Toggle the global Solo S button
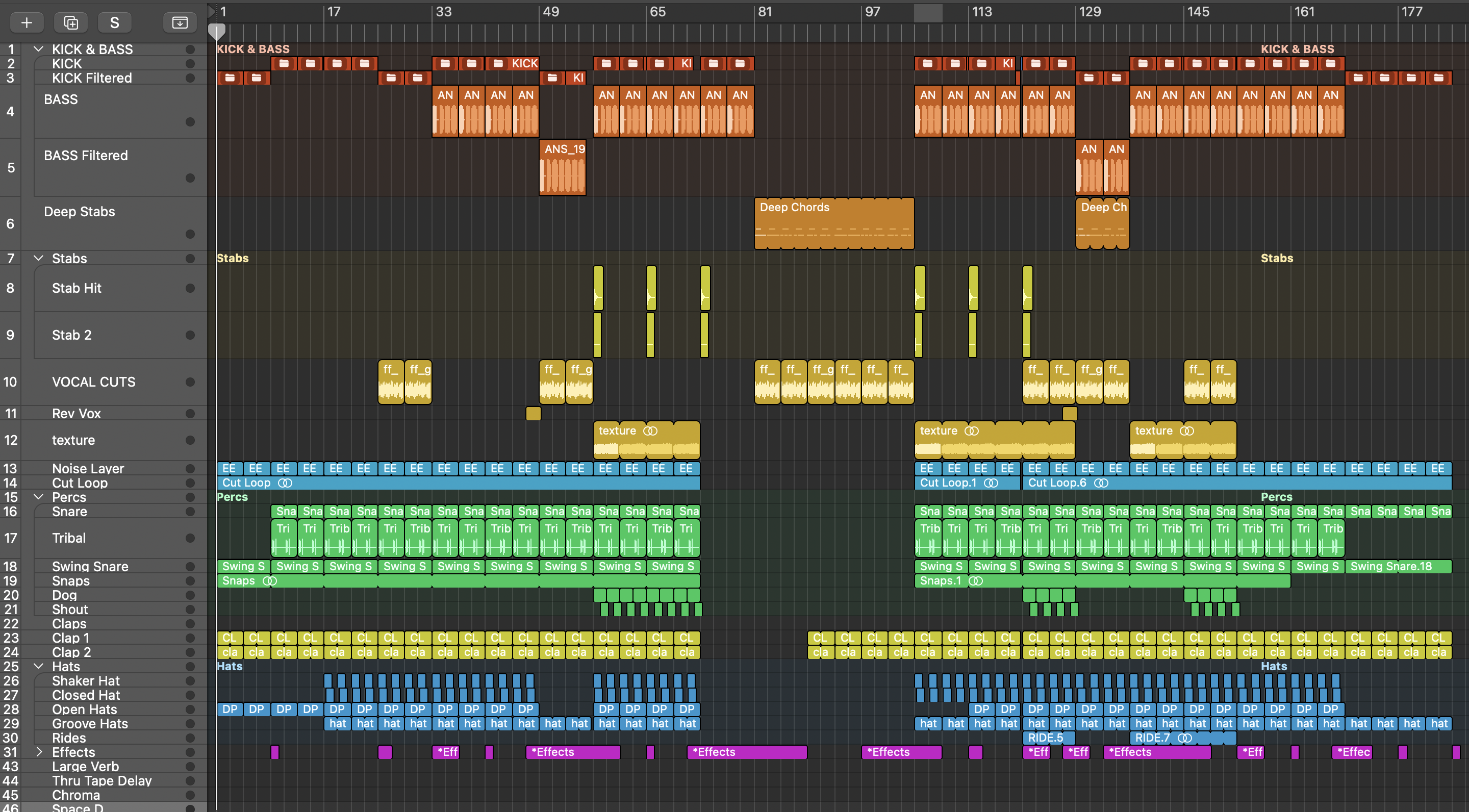The width and height of the screenshot is (1469, 812). click(115, 22)
